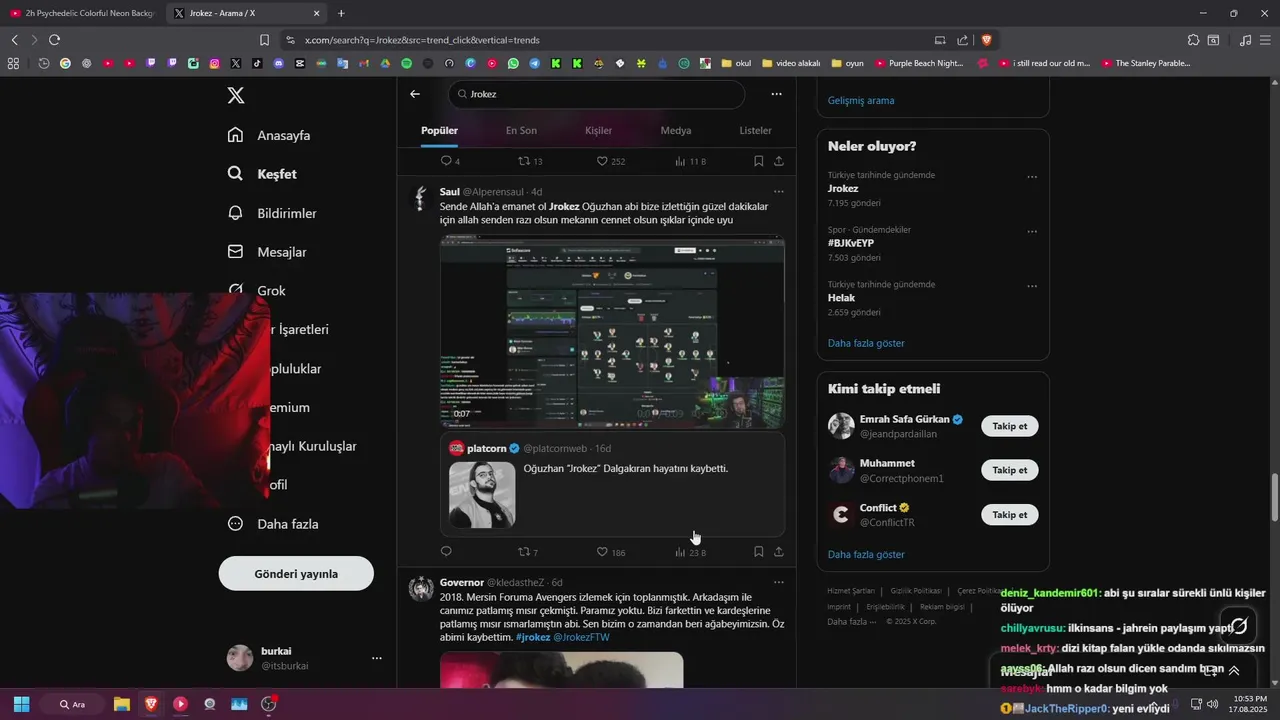Bookmark Saul's post
Screen dimensions: 1280x720
[x=759, y=552]
